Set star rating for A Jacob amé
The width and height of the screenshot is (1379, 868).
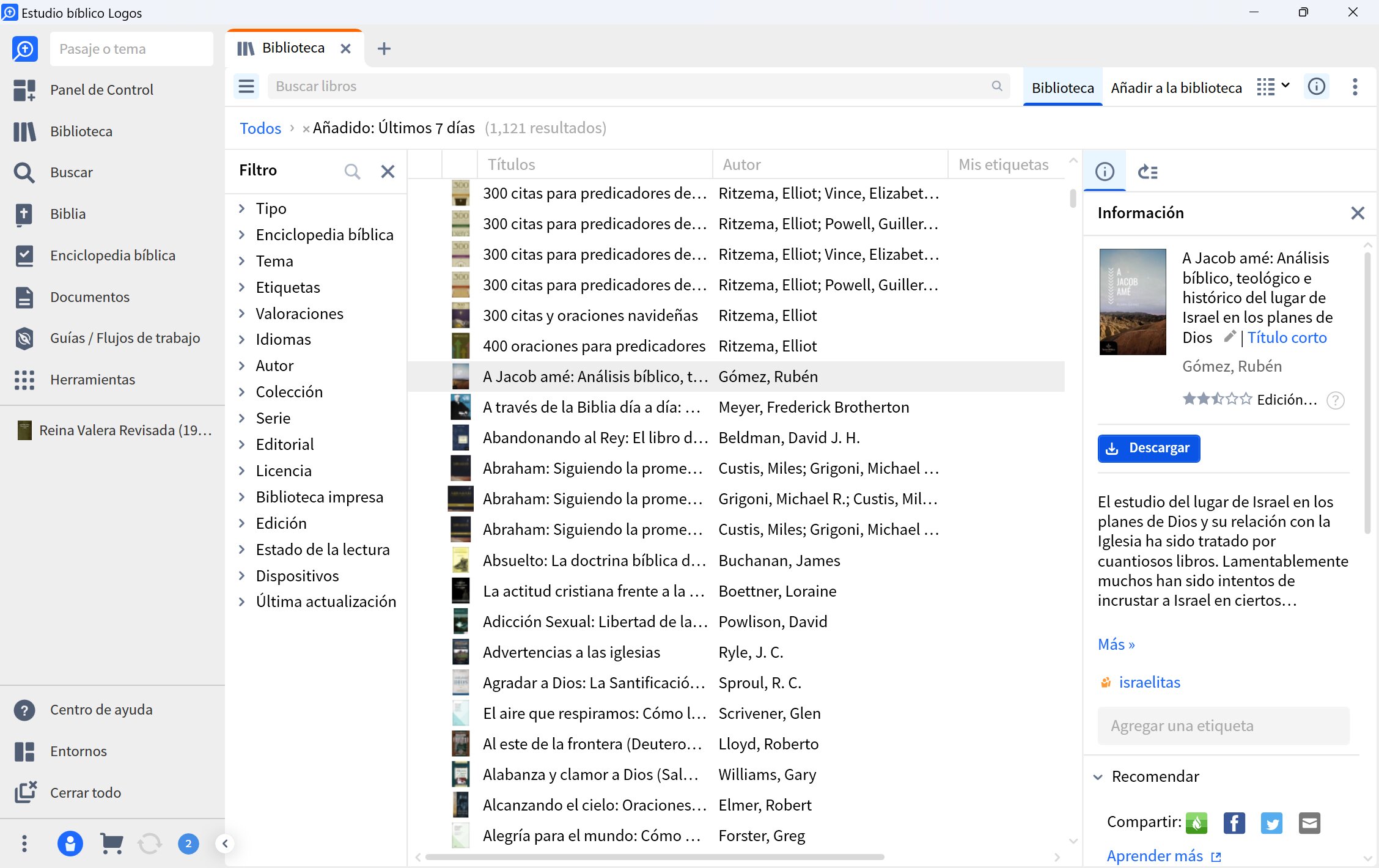click(1217, 399)
